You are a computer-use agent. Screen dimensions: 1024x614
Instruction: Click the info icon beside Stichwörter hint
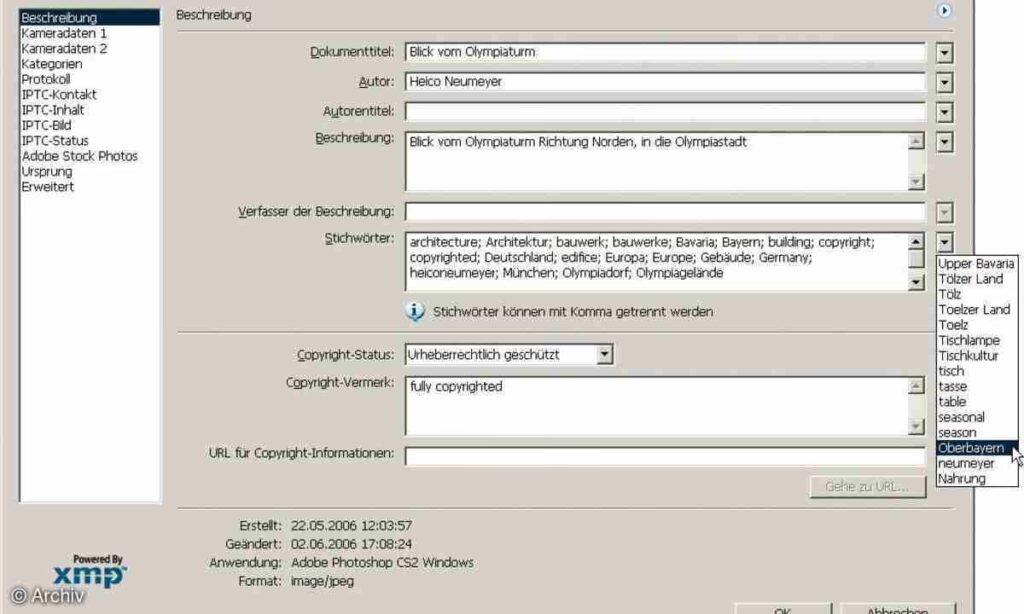point(415,312)
